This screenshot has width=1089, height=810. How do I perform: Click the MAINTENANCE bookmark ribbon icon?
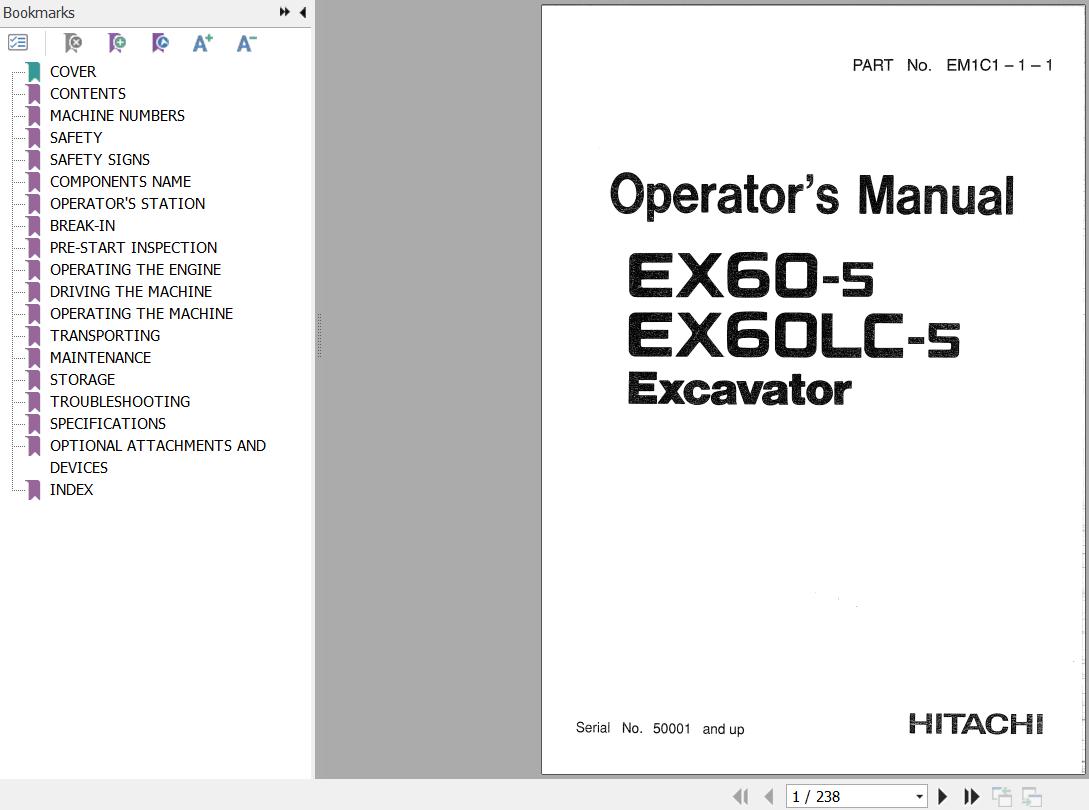pos(34,358)
